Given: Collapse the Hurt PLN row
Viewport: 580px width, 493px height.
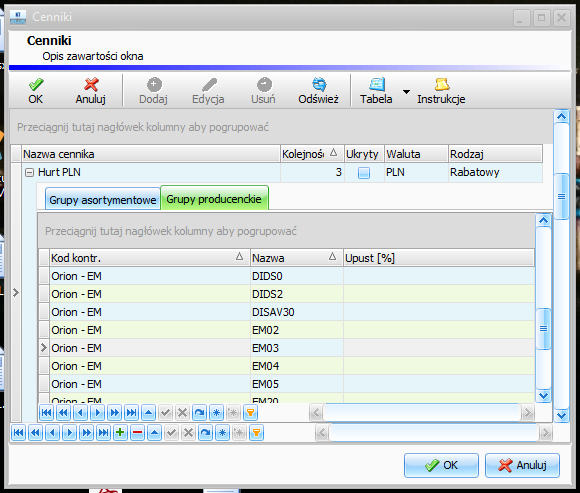Looking at the screenshot, I should 29,172.
